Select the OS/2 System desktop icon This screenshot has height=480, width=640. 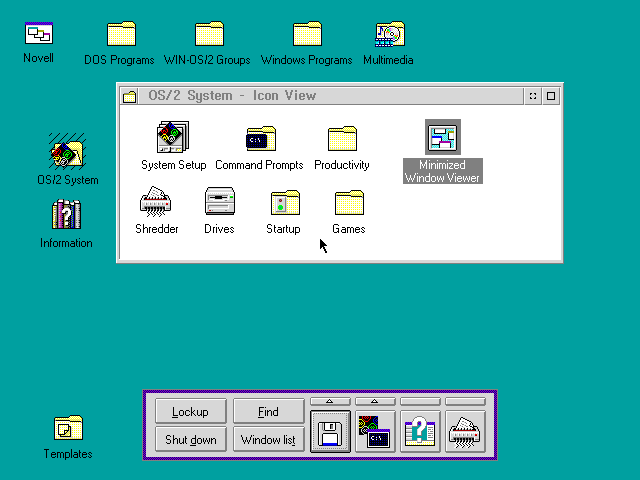67,151
